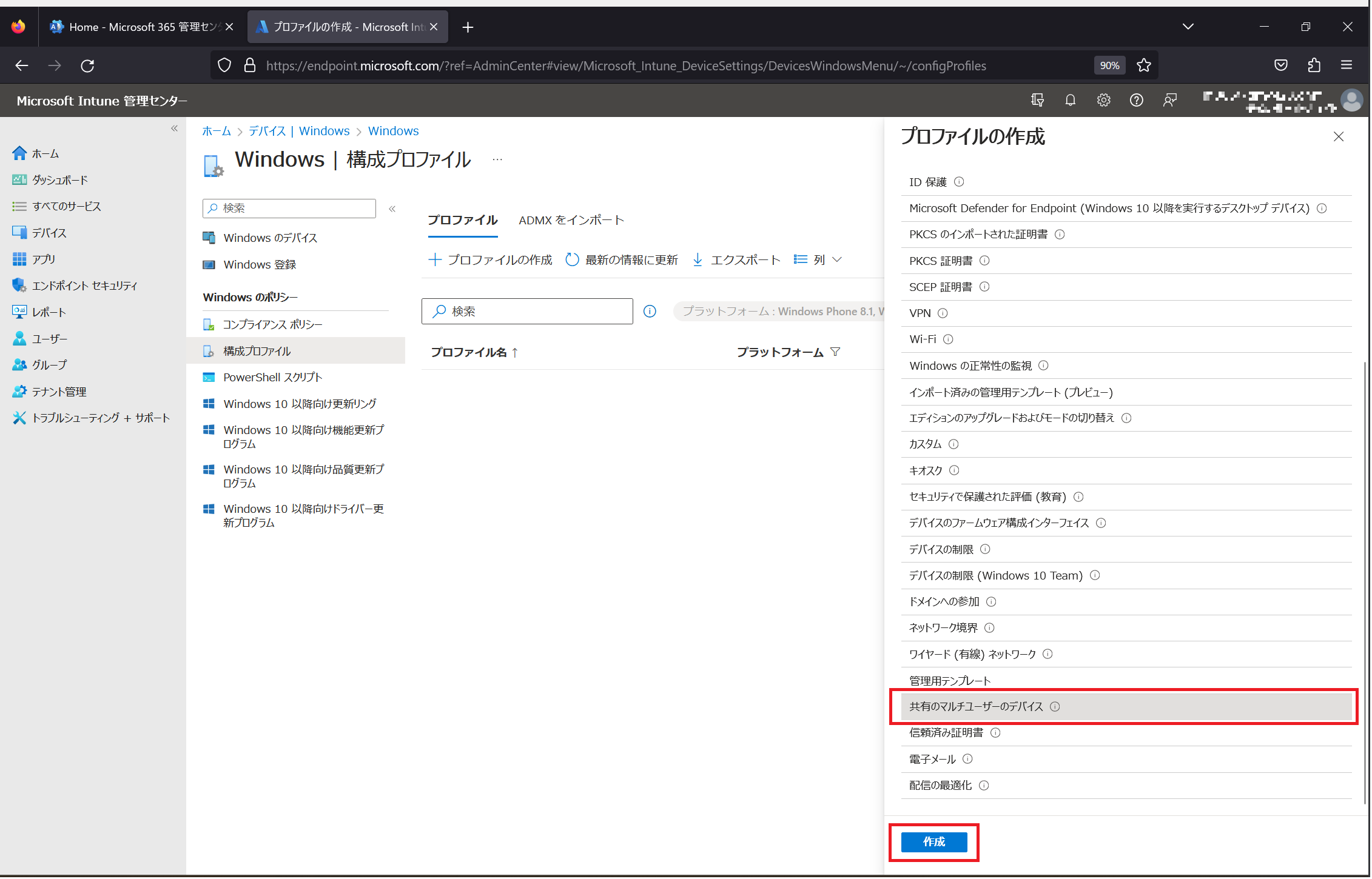The width and height of the screenshot is (1372, 879).
Task: Open デバイス in the left navigation
Action: (39, 233)
